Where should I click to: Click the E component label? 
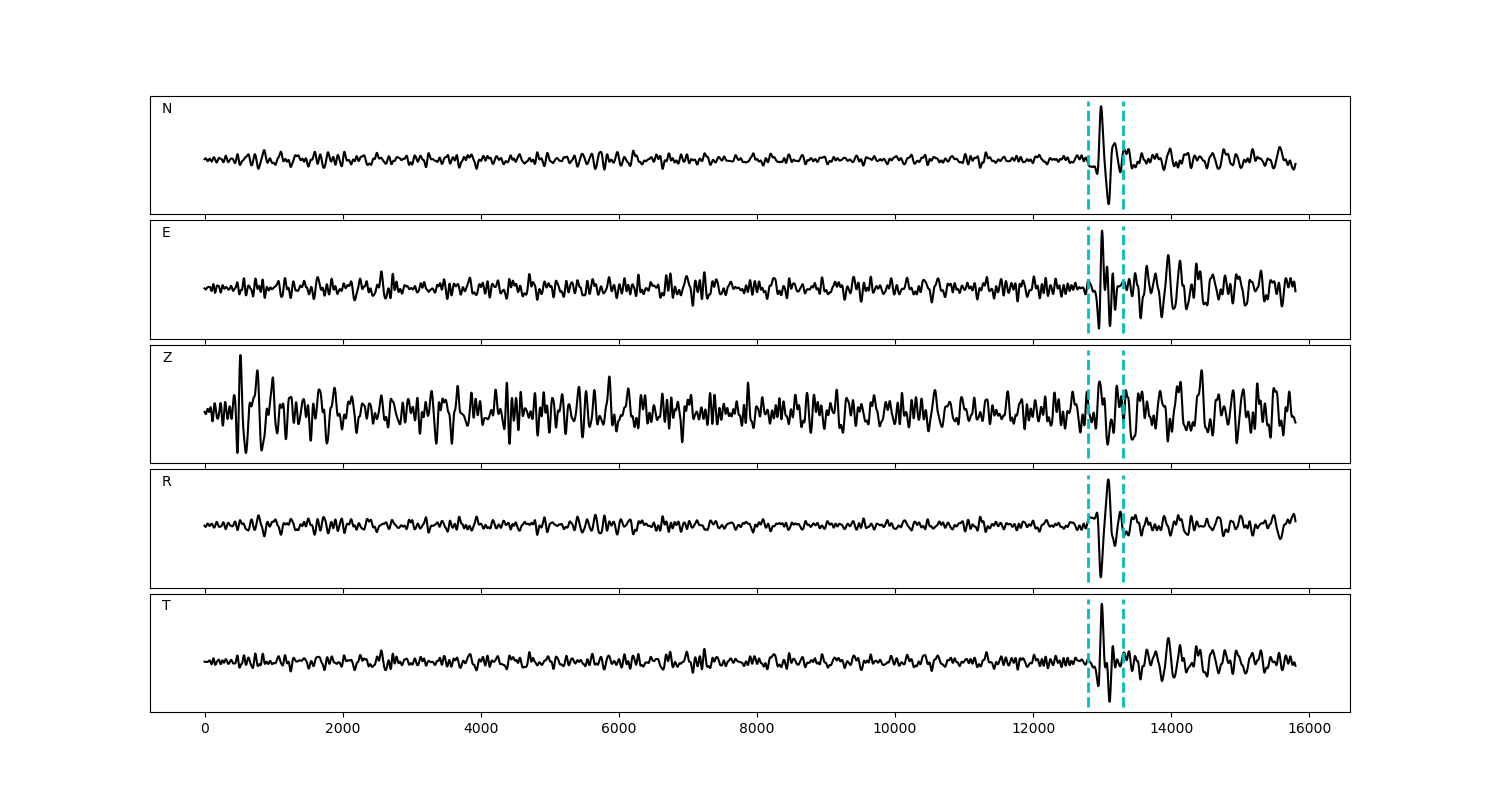pyautogui.click(x=166, y=233)
